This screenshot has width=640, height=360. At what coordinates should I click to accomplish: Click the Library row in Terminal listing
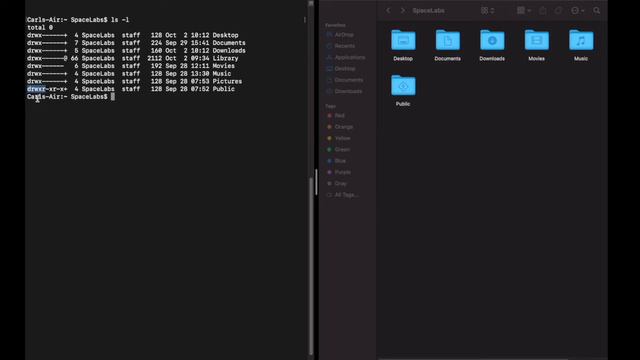[x=133, y=58]
